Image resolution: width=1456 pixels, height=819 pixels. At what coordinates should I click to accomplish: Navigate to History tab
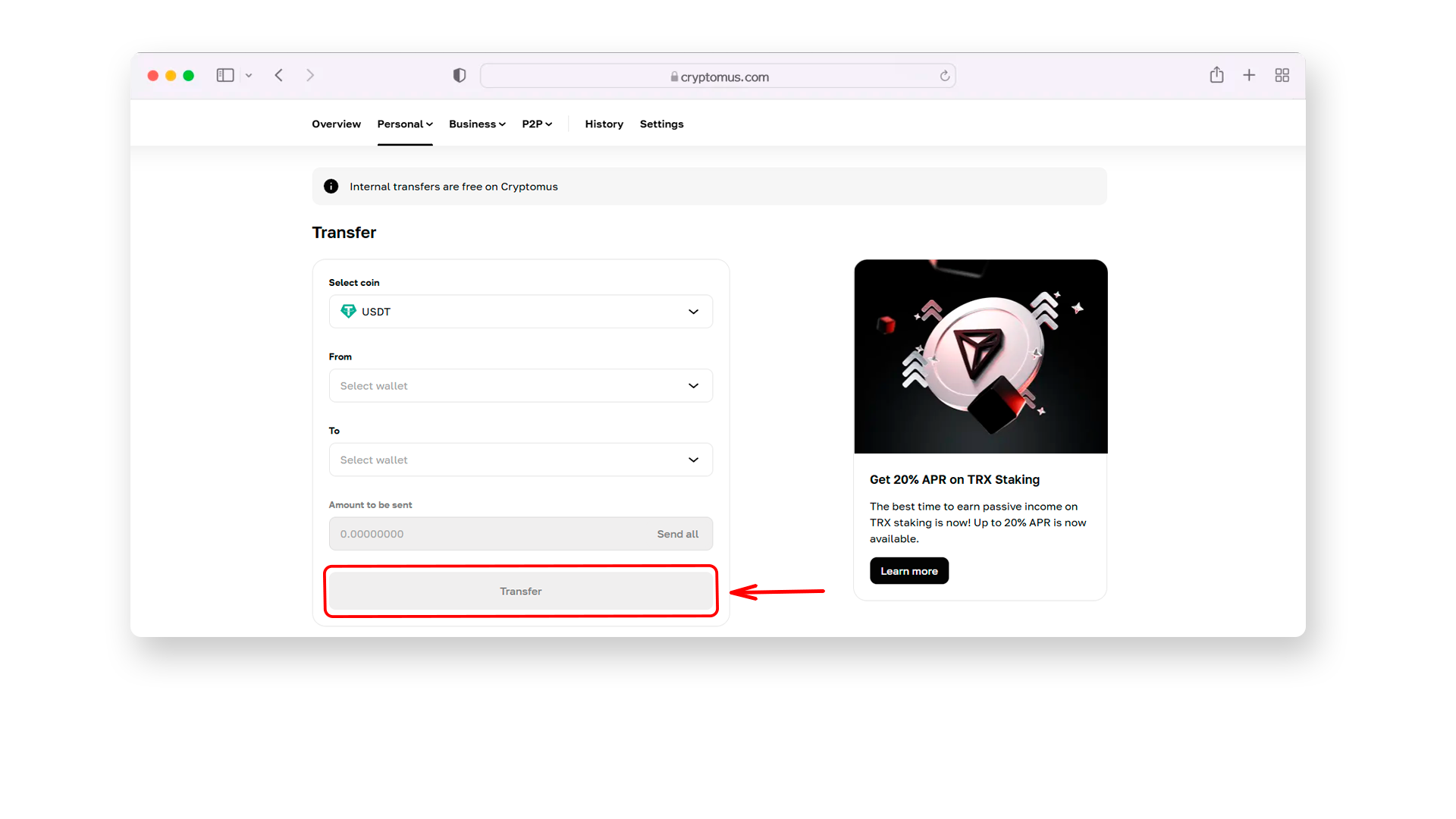(x=604, y=123)
